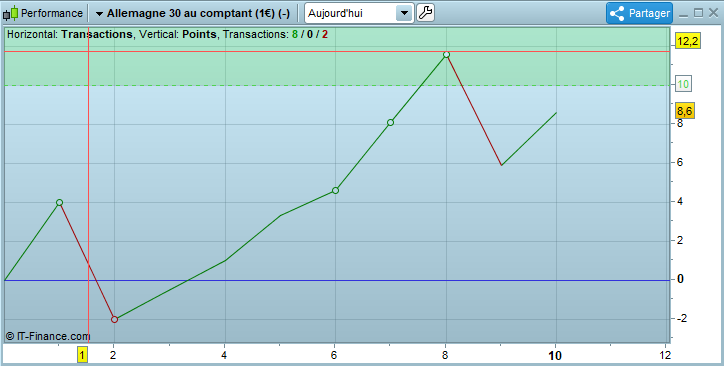Click the vertical axis label -2
The image size is (724, 366).
click(682, 318)
